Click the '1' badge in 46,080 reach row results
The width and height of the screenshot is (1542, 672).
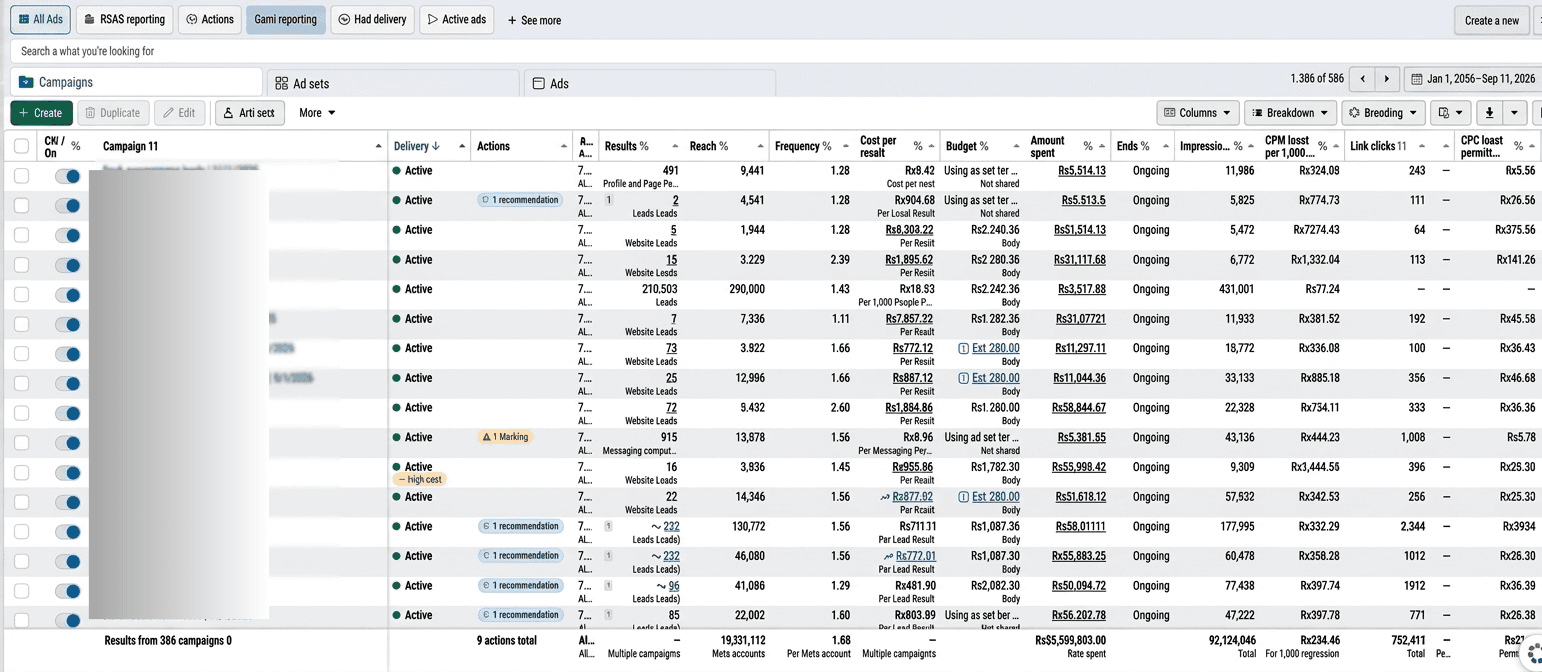click(609, 556)
